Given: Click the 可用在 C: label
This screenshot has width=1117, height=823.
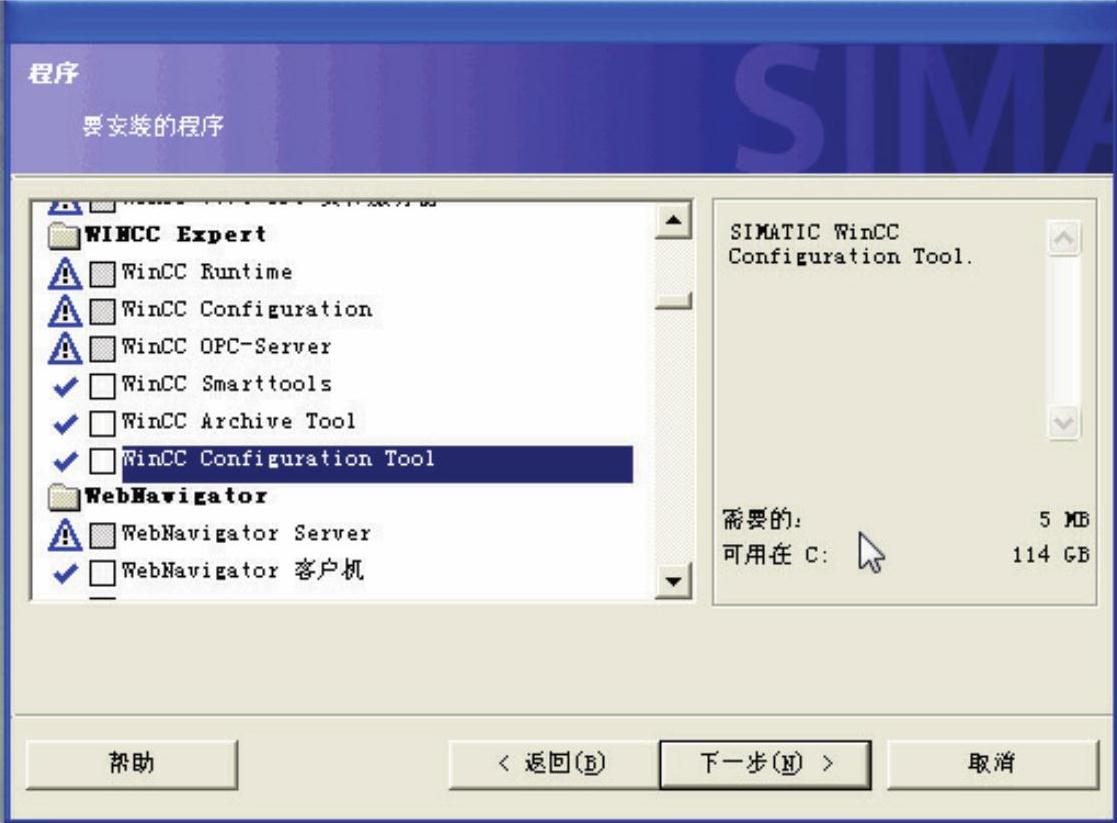Looking at the screenshot, I should tap(776, 554).
